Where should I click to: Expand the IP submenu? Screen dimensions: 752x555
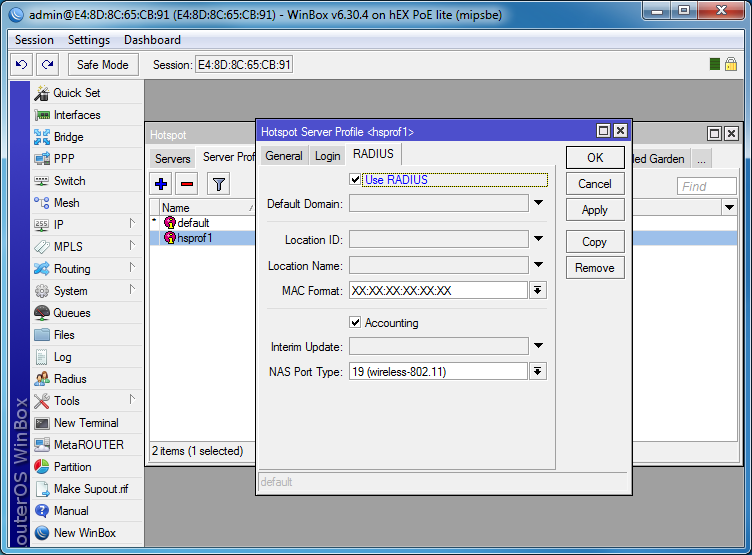[132, 224]
